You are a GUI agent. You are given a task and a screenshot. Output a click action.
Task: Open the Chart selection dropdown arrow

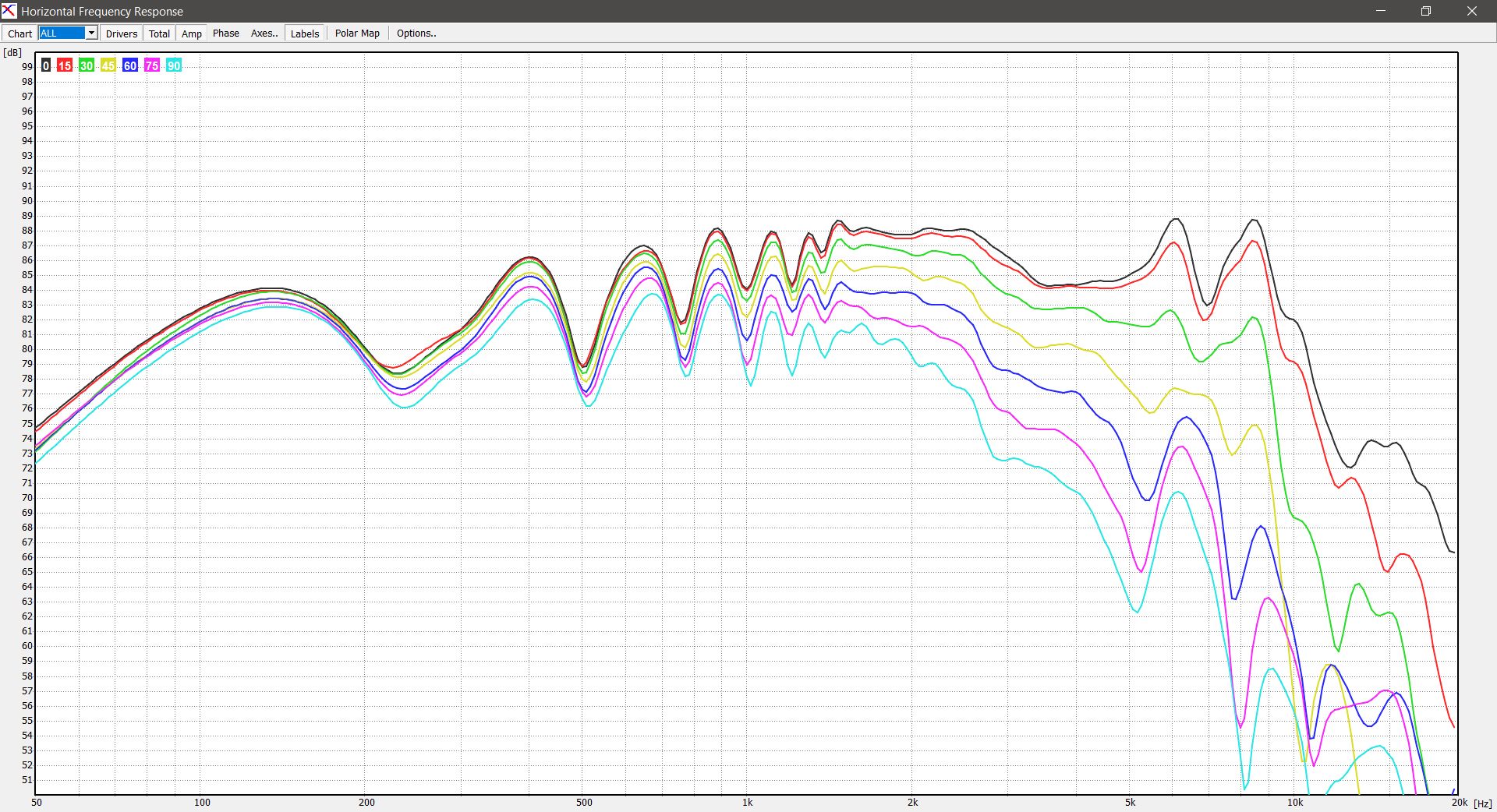(91, 33)
